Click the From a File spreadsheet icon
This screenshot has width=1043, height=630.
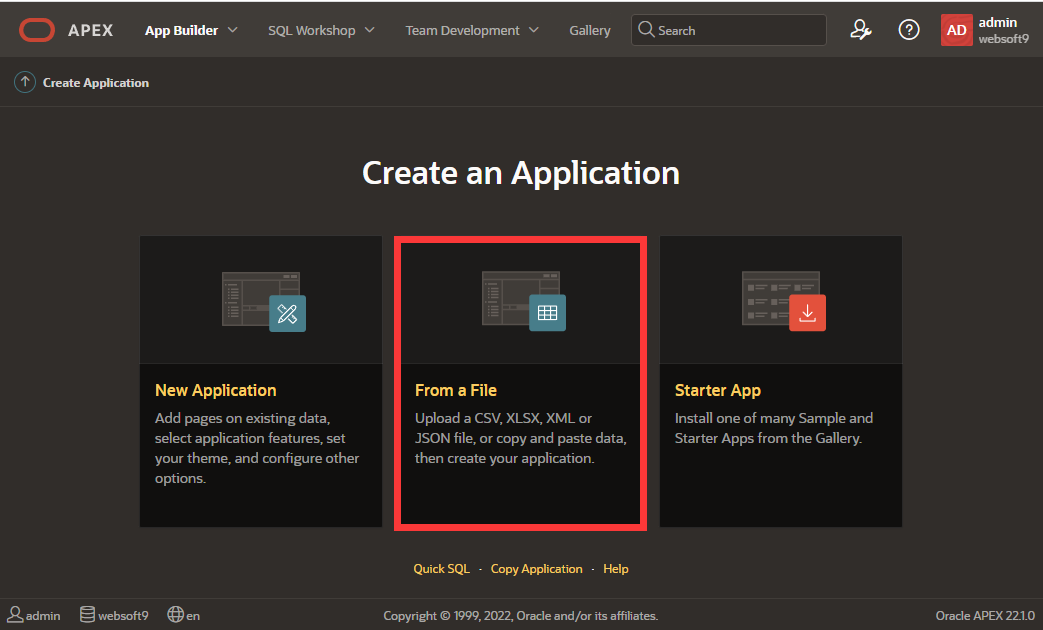(x=547, y=313)
